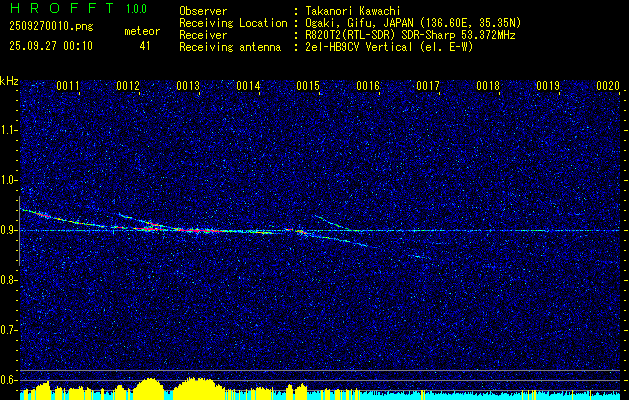Click the observer name Takanori Kawachi
The height and width of the screenshot is (400, 629).
pyautogui.click(x=353, y=11)
